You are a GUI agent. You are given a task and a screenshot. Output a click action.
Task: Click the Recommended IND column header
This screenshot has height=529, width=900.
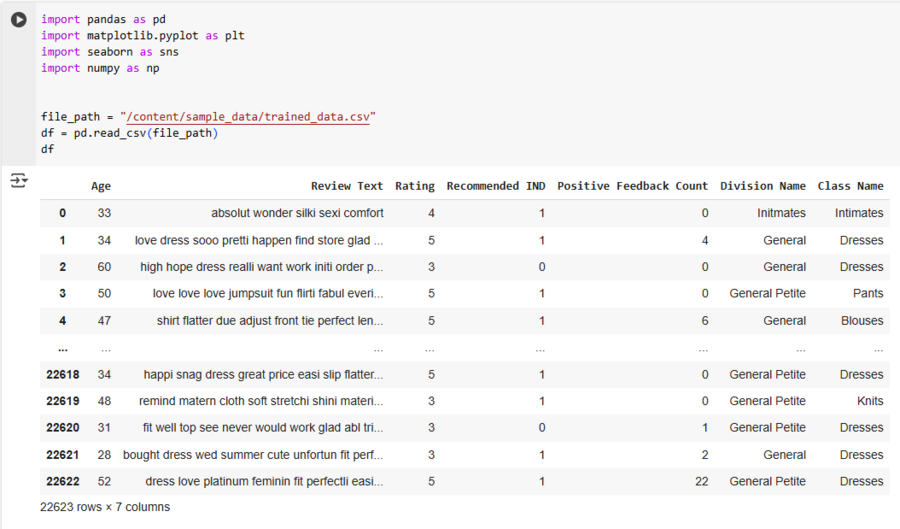pyautogui.click(x=496, y=186)
